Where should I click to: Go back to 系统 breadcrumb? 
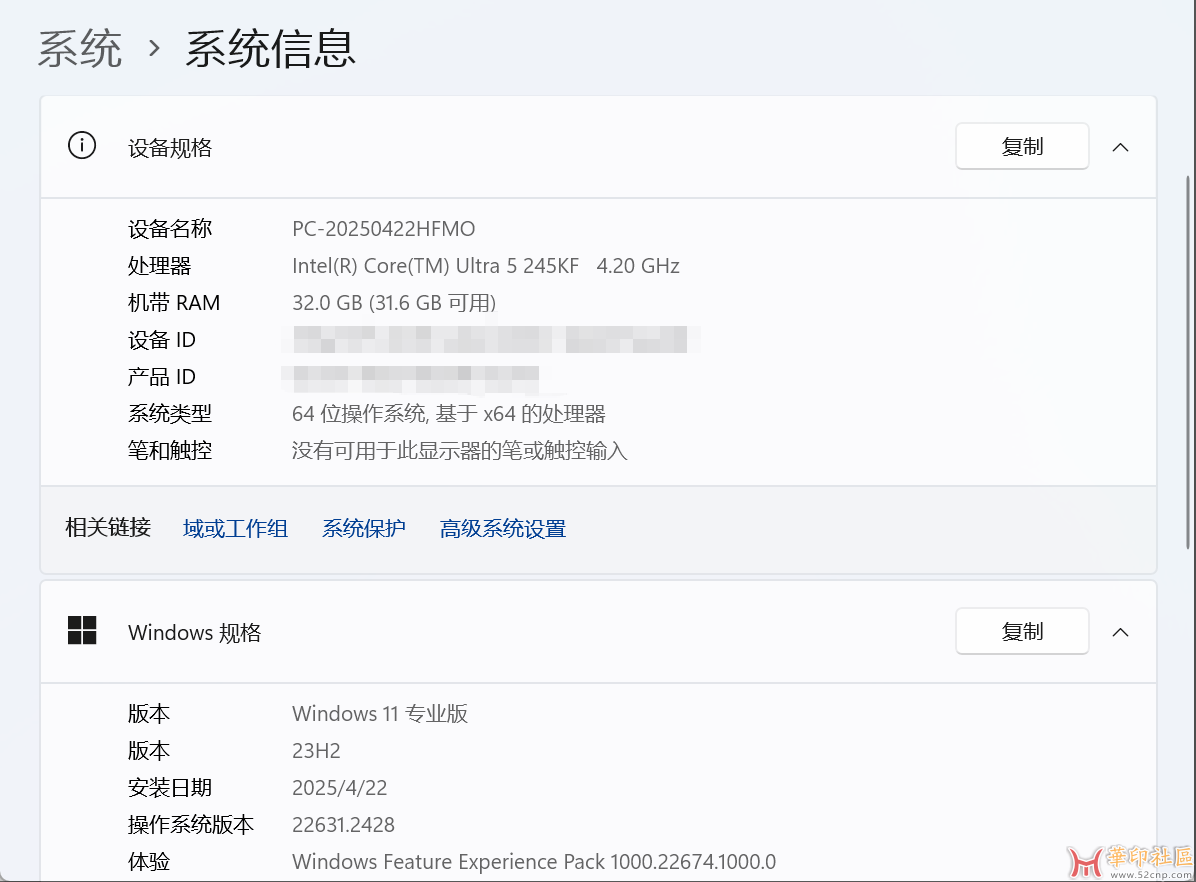point(80,50)
